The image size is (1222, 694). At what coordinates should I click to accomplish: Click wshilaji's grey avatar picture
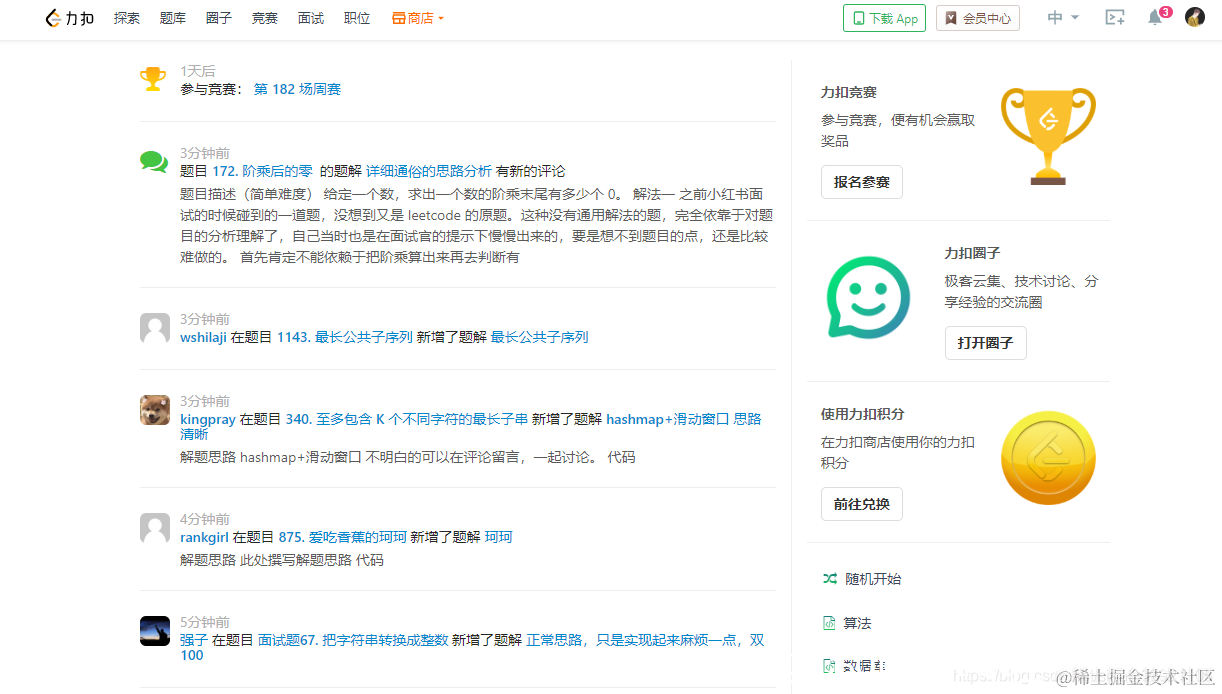tap(155, 328)
